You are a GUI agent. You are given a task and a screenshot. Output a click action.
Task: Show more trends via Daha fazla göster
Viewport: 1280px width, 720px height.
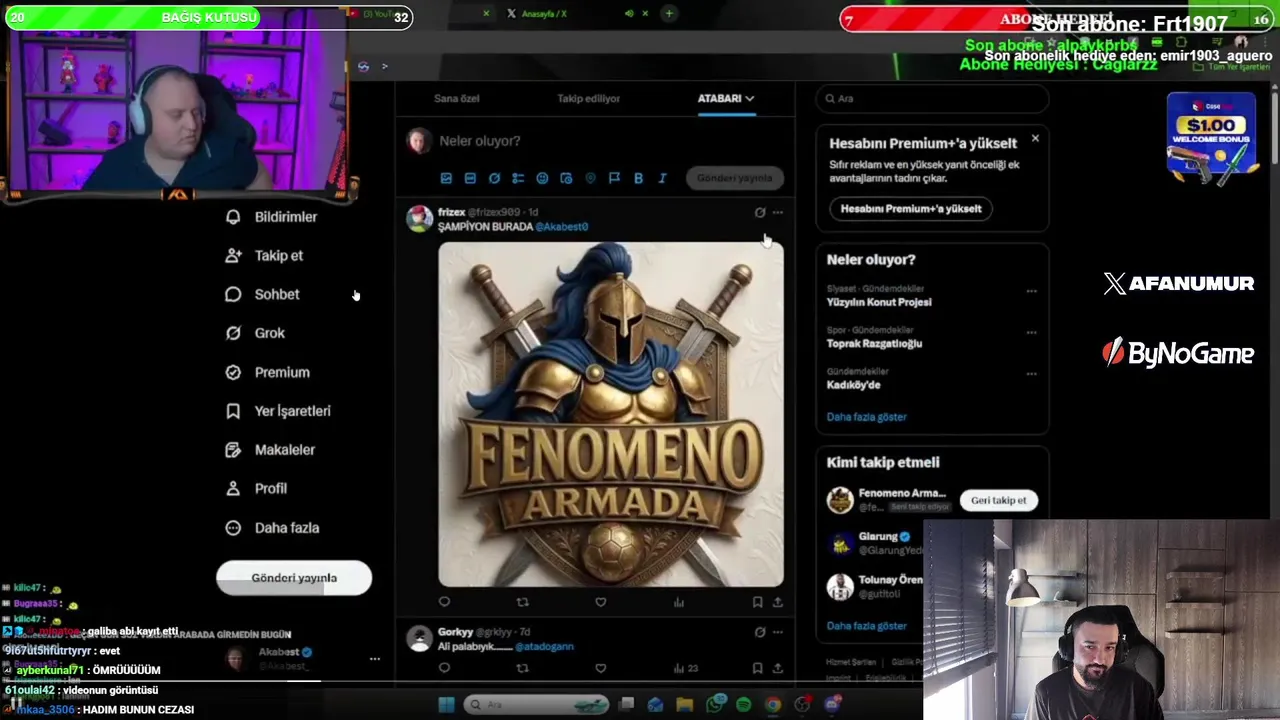pos(866,417)
